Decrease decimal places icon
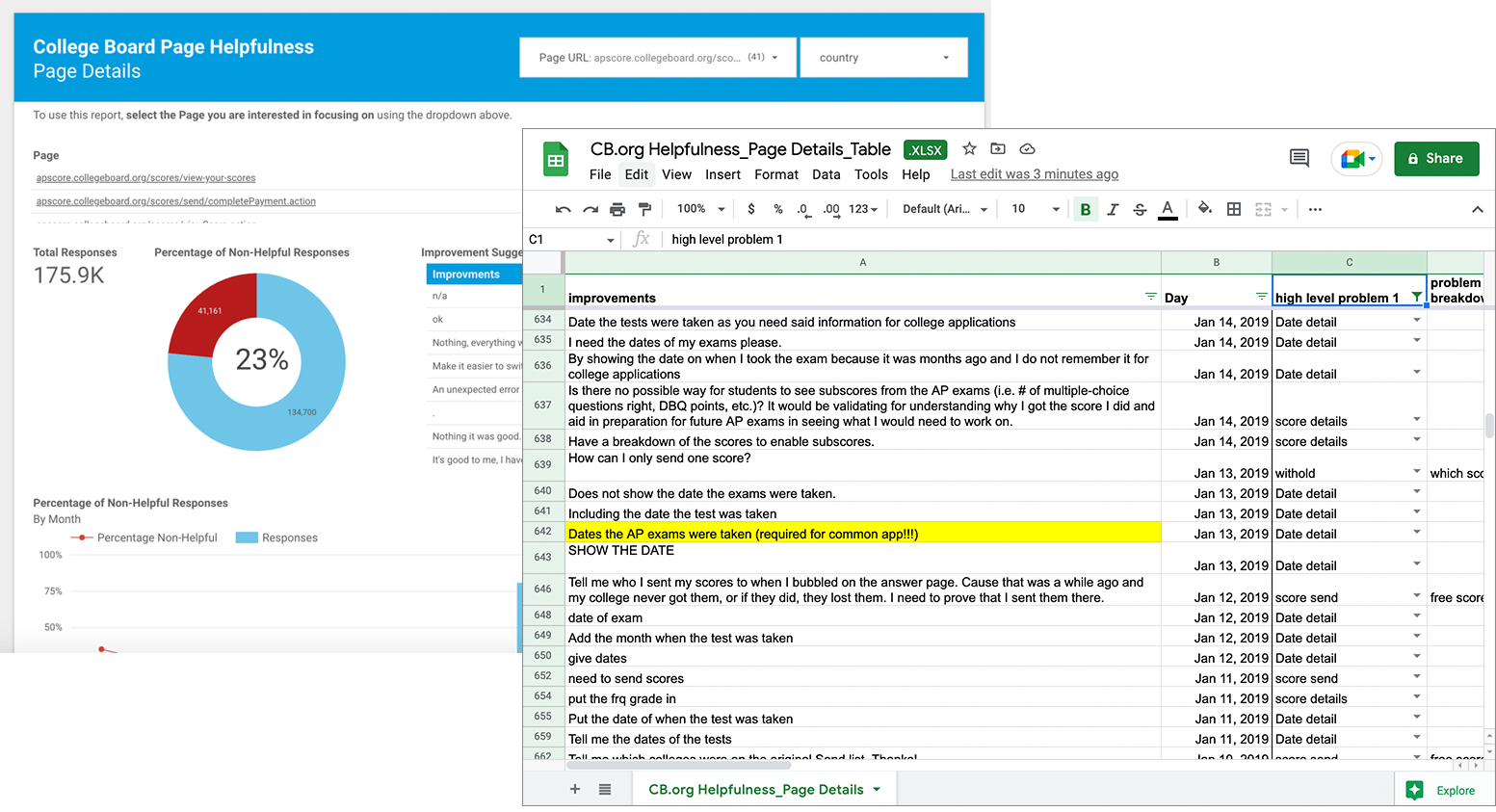 coord(803,209)
